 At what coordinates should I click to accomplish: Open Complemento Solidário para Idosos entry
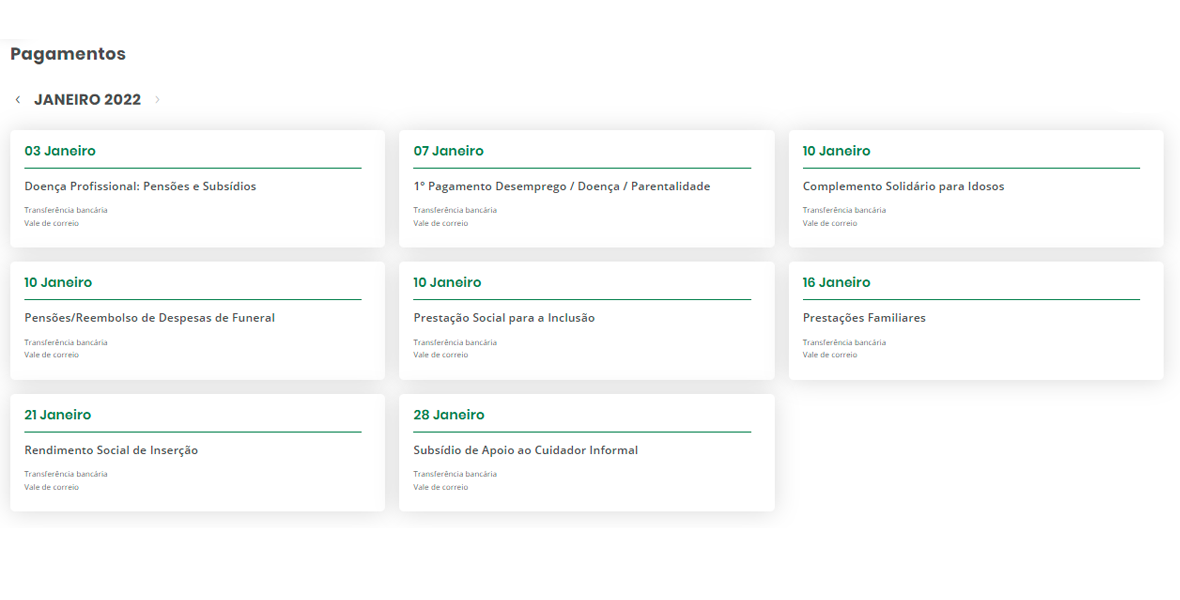[x=903, y=186]
